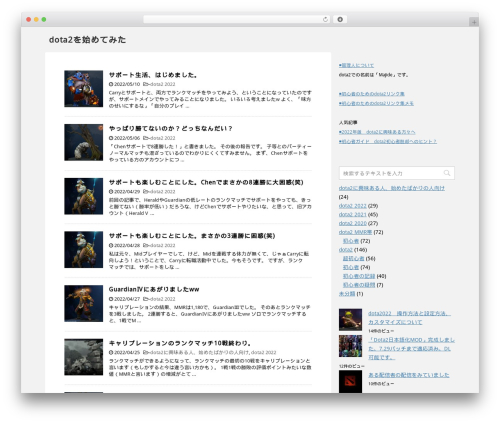Click the 2022/04/25 date text

tap(127, 352)
